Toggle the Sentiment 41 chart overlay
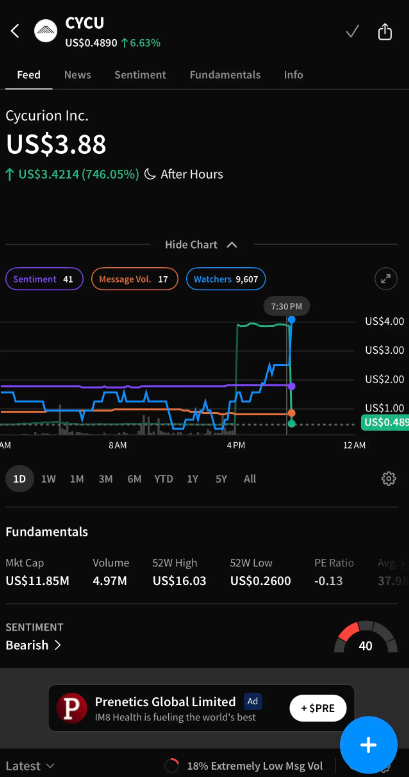Image resolution: width=409 pixels, height=777 pixels. click(x=44, y=279)
